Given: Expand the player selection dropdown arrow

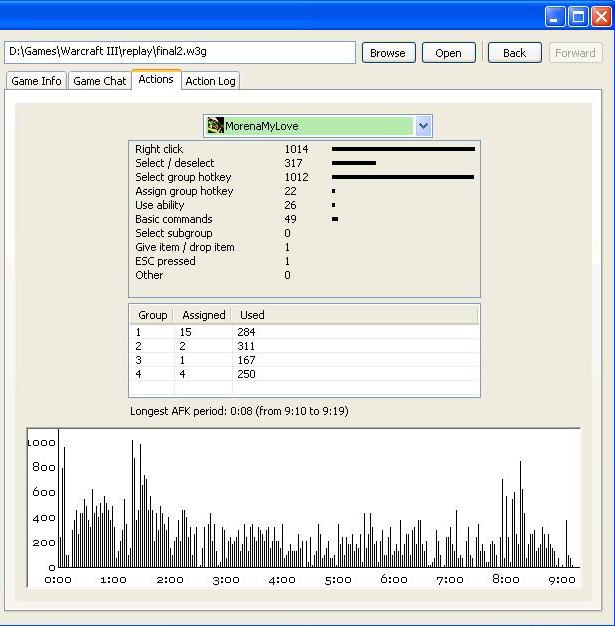Looking at the screenshot, I should 423,126.
